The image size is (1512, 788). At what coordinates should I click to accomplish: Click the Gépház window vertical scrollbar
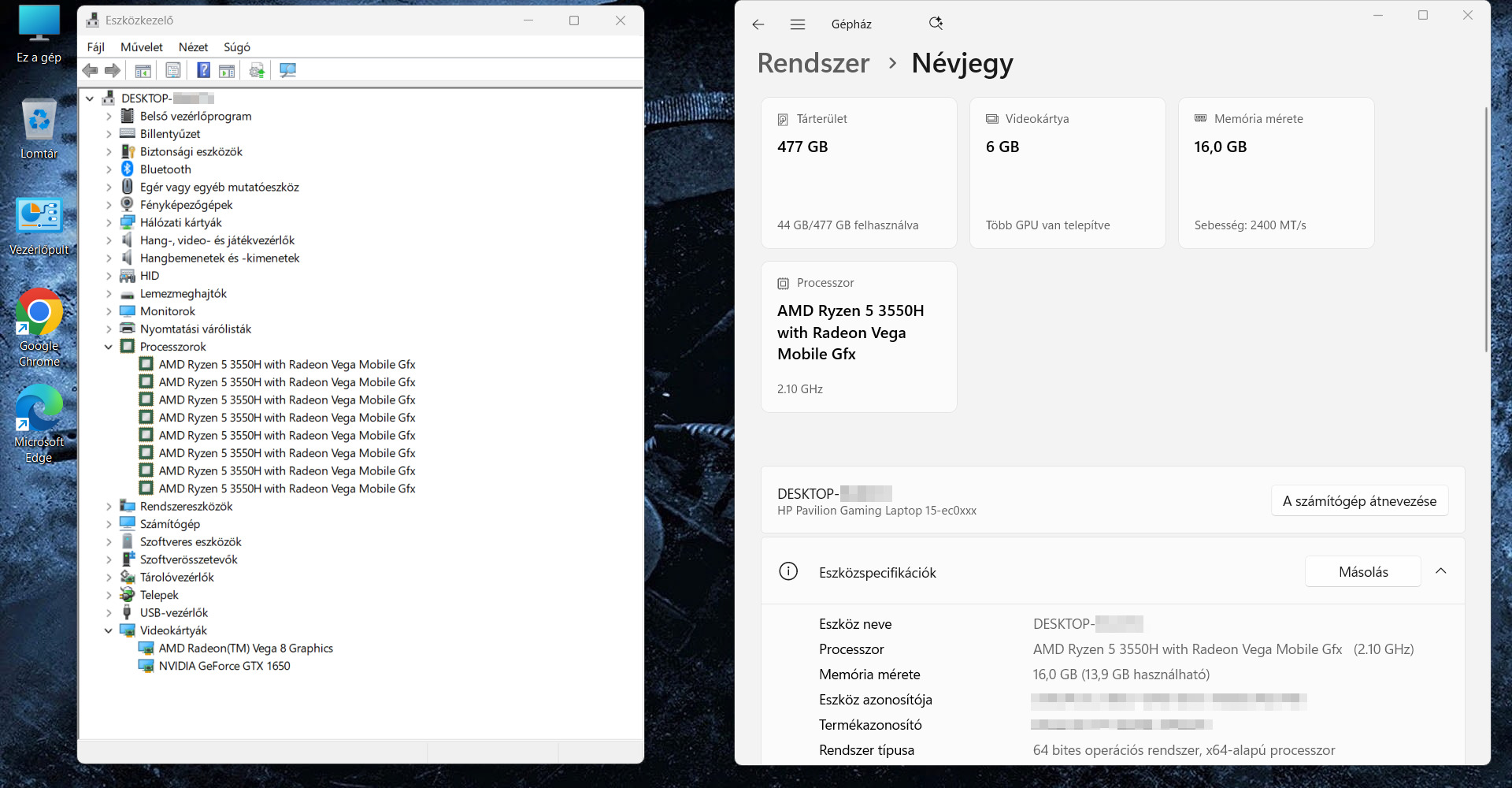(x=1486, y=229)
